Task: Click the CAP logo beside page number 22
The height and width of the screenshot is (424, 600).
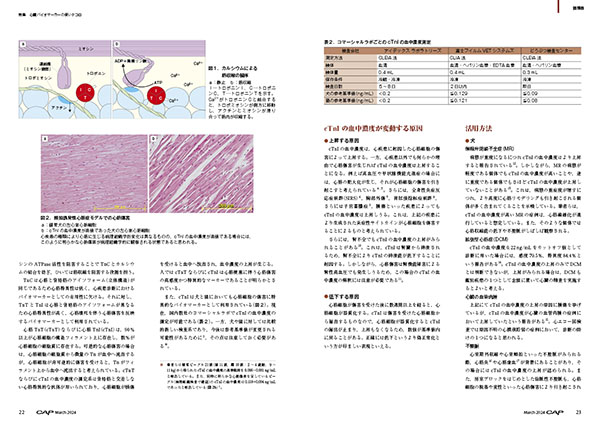Action: 45,412
